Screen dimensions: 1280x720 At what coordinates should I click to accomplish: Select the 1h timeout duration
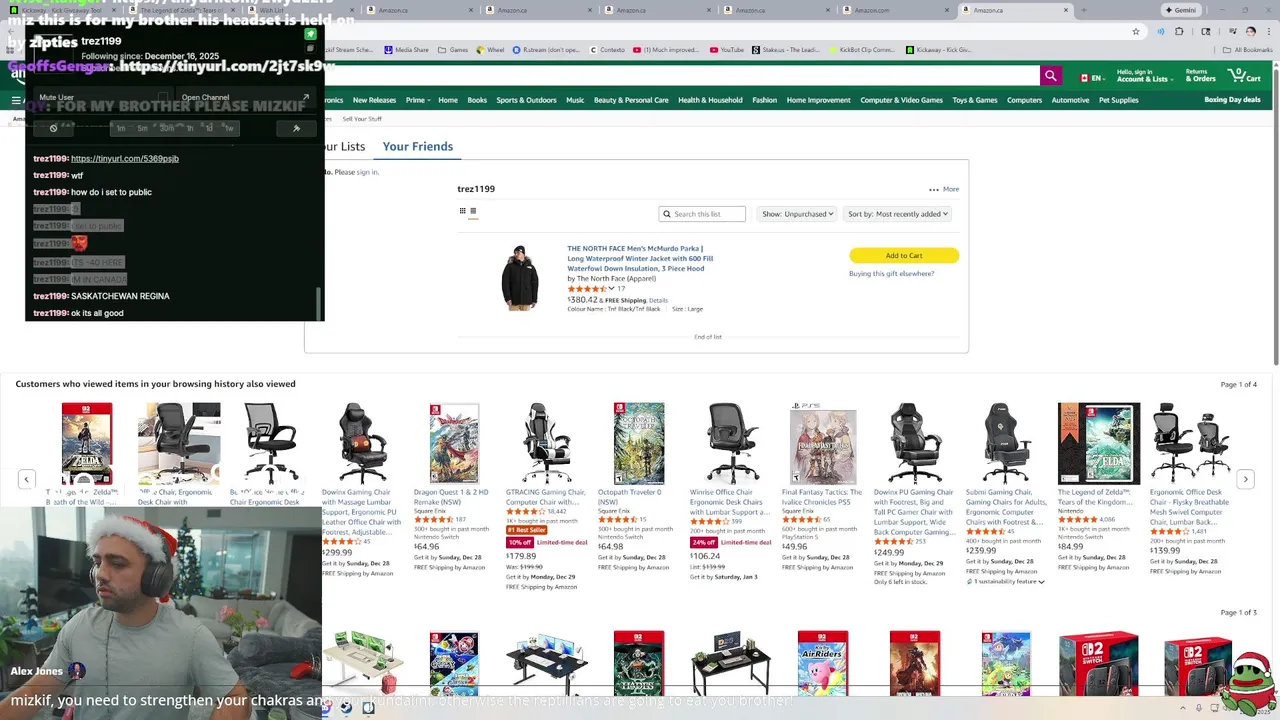(190, 128)
